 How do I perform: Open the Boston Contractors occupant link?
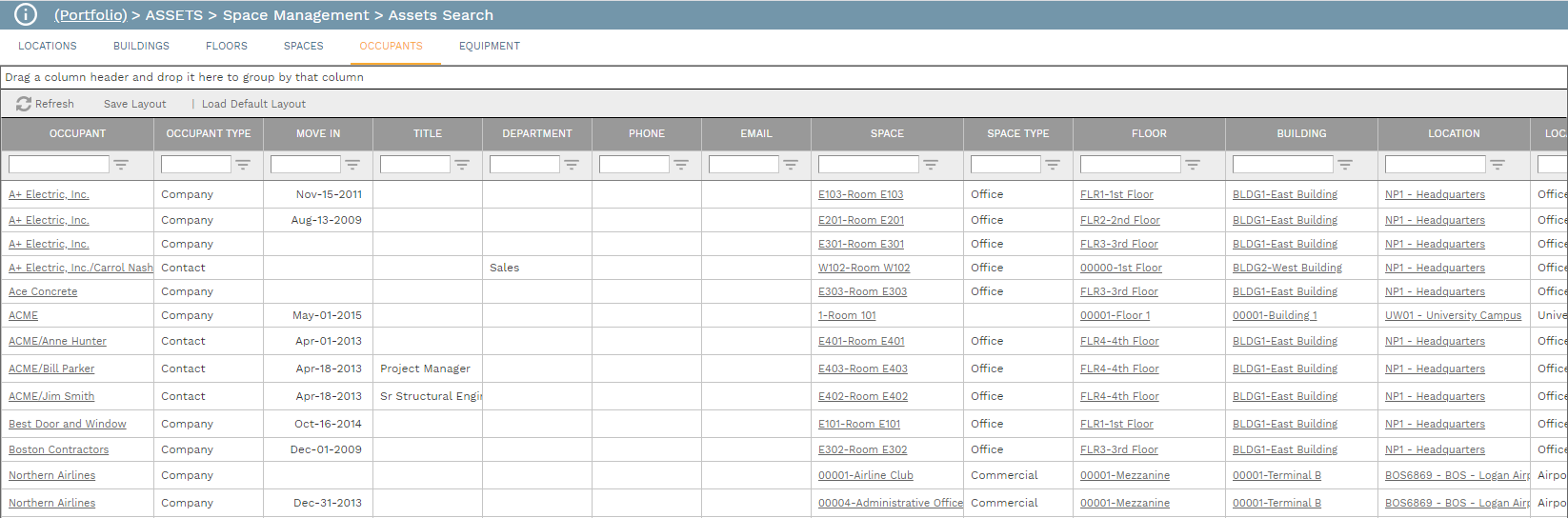[58, 449]
